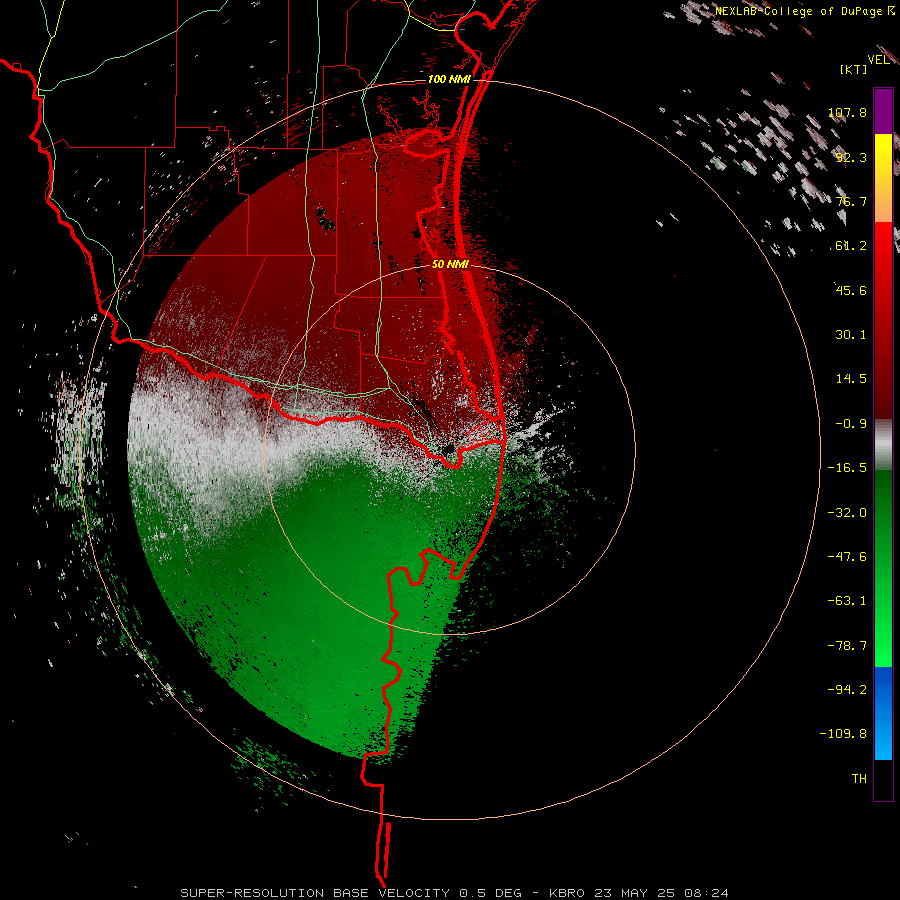Click the -94.2 legend value
900x900 pixels.
point(847,689)
